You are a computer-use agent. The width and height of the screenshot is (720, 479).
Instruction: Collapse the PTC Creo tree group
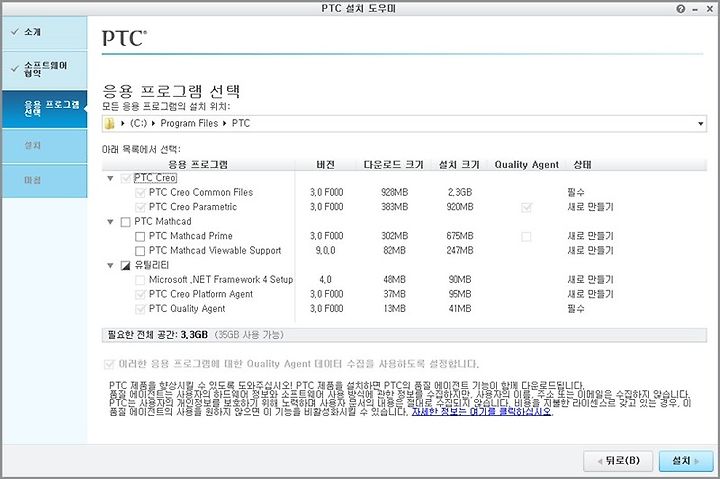click(x=110, y=178)
